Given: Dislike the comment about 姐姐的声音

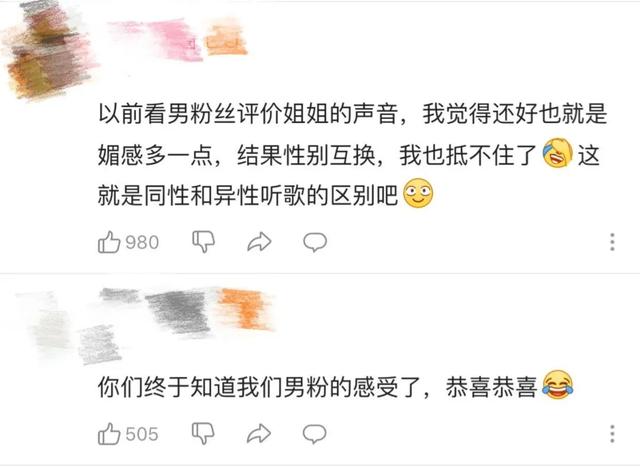Looking at the screenshot, I should coord(203,242).
